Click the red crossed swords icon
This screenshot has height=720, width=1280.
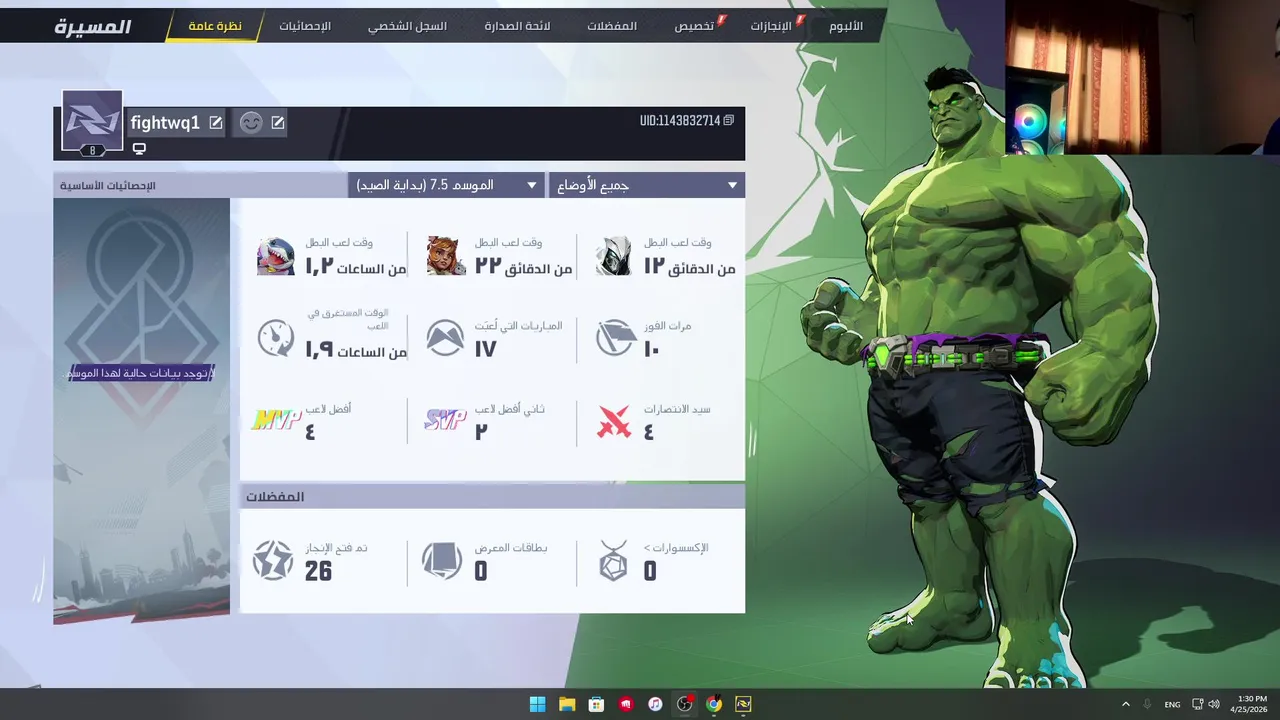pos(614,422)
